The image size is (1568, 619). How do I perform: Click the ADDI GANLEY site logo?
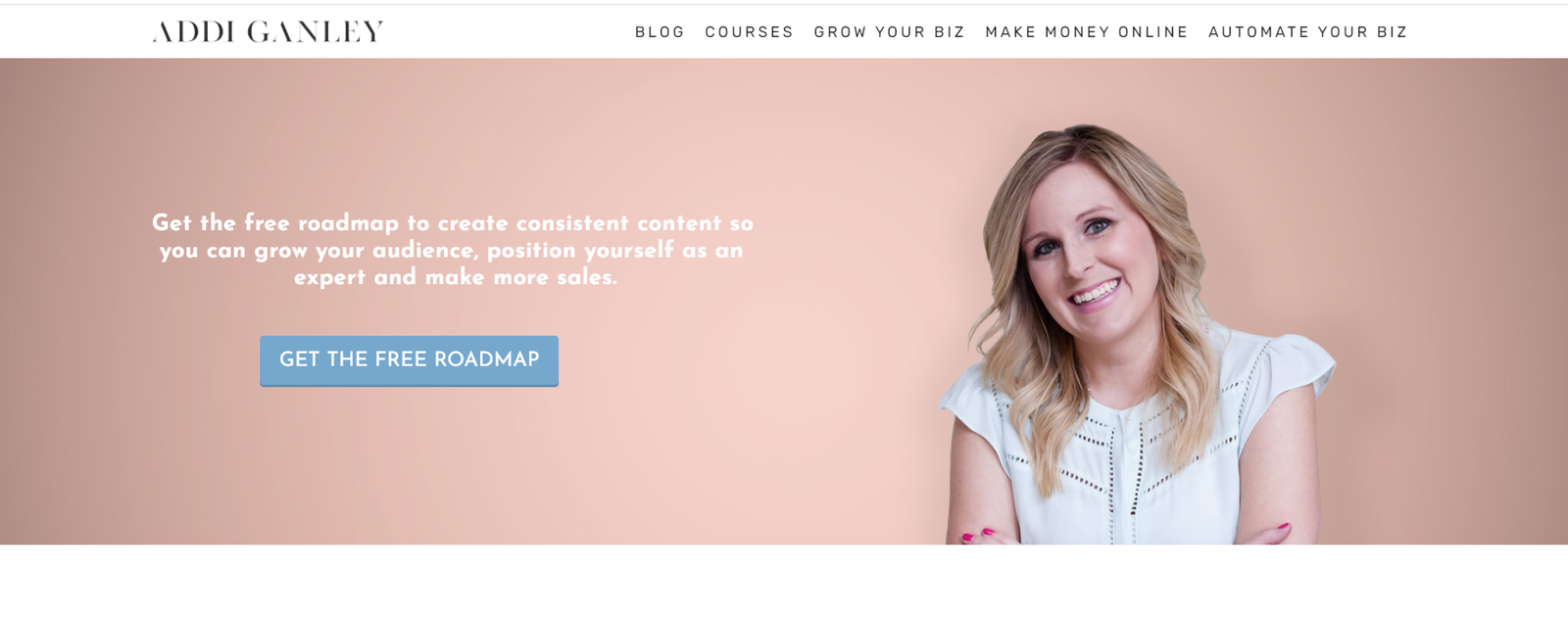[268, 32]
